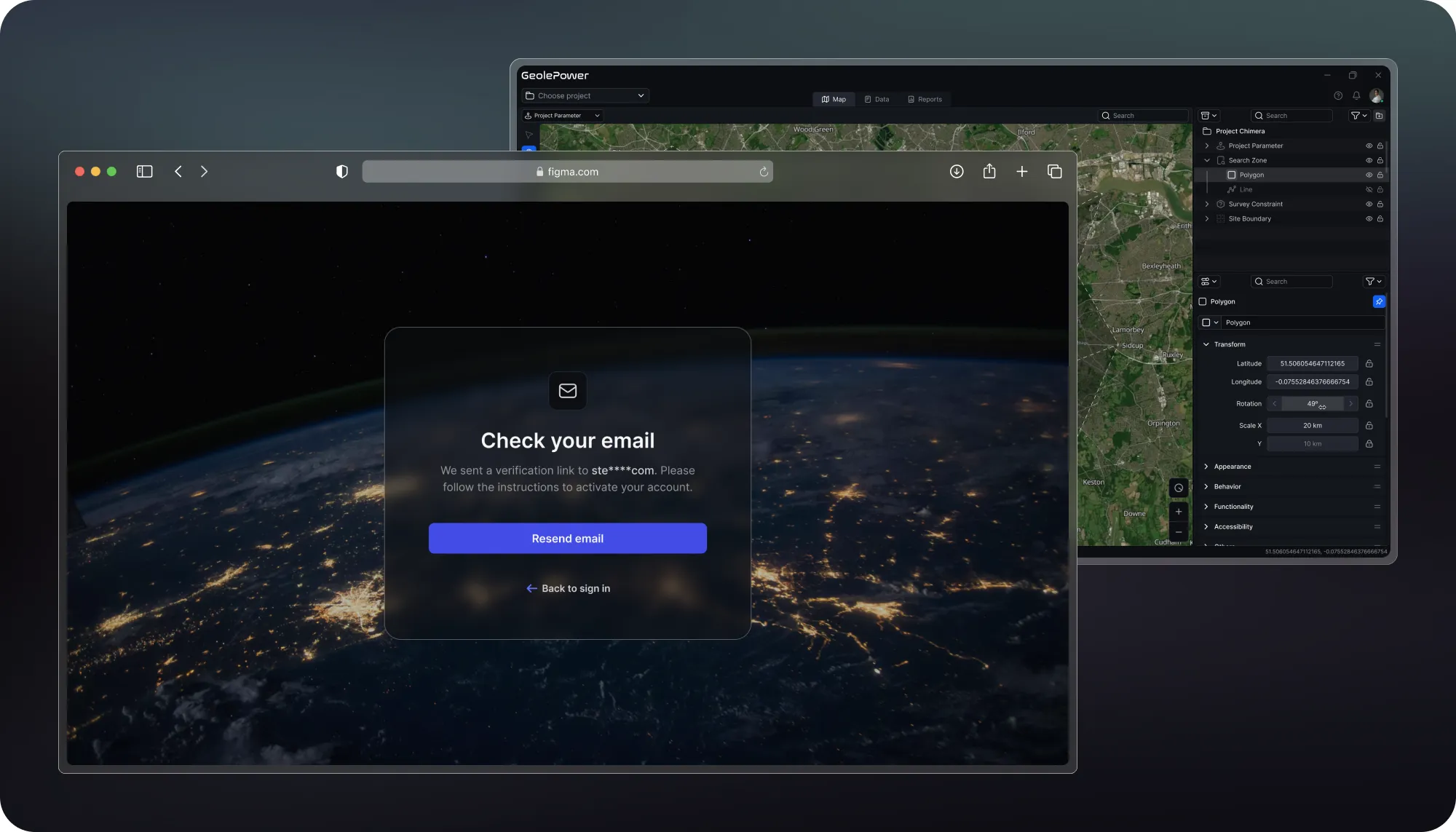Lock the Rotation field in Transform
The image size is (1456, 832).
(x=1369, y=404)
